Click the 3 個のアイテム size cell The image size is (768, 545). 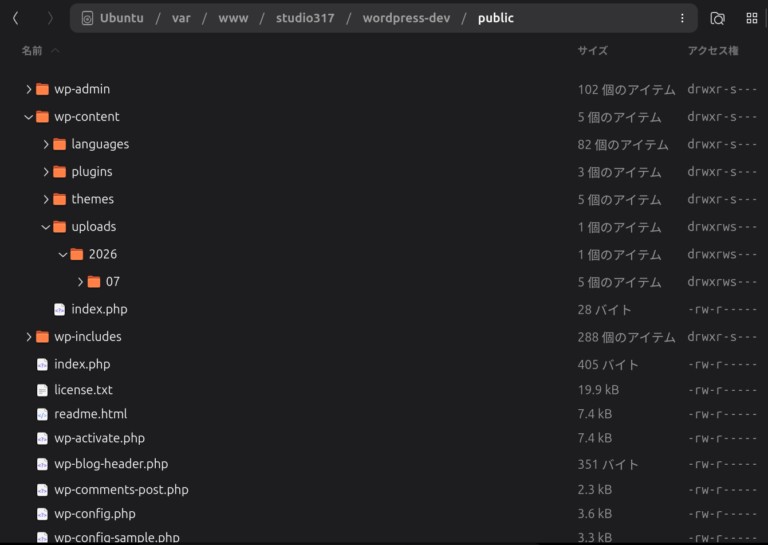click(619, 172)
